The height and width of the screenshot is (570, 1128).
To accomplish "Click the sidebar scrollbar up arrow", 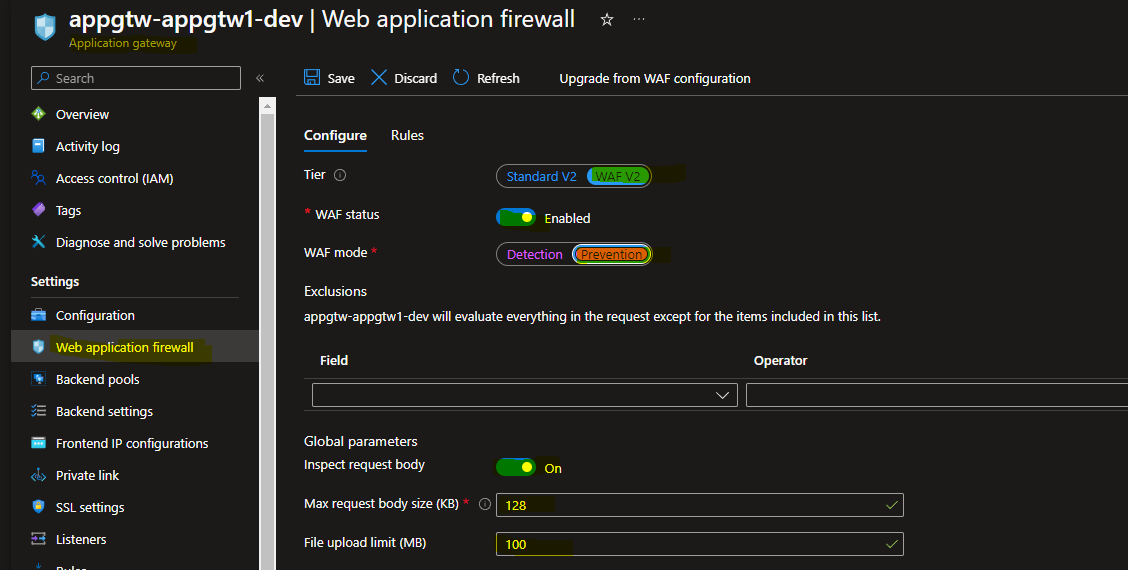I will pos(268,106).
